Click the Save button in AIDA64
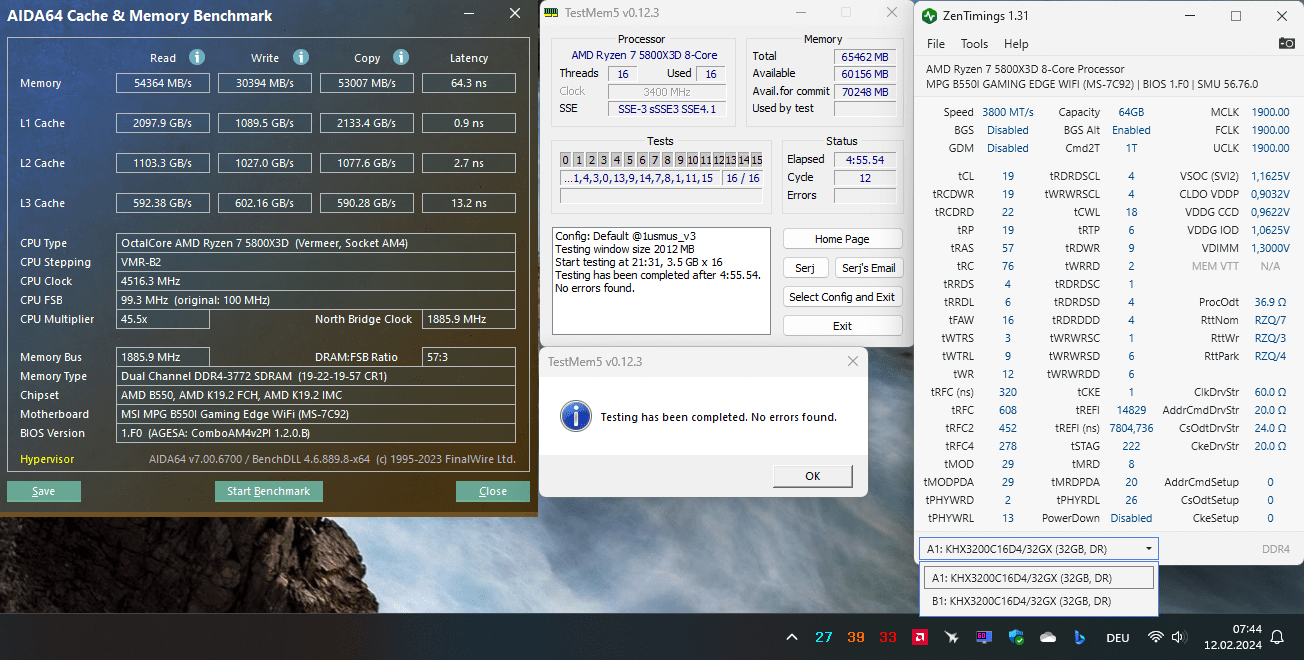The height and width of the screenshot is (660, 1304). click(x=44, y=491)
